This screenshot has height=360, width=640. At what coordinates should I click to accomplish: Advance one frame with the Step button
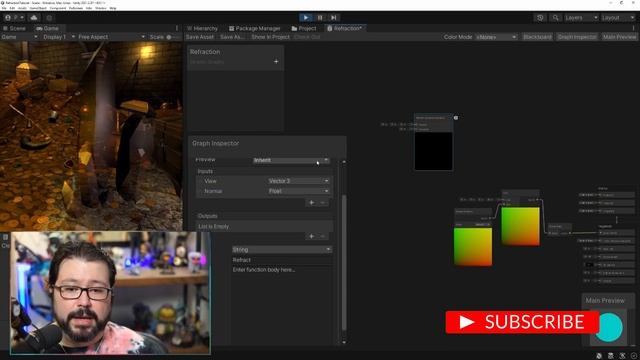(334, 18)
